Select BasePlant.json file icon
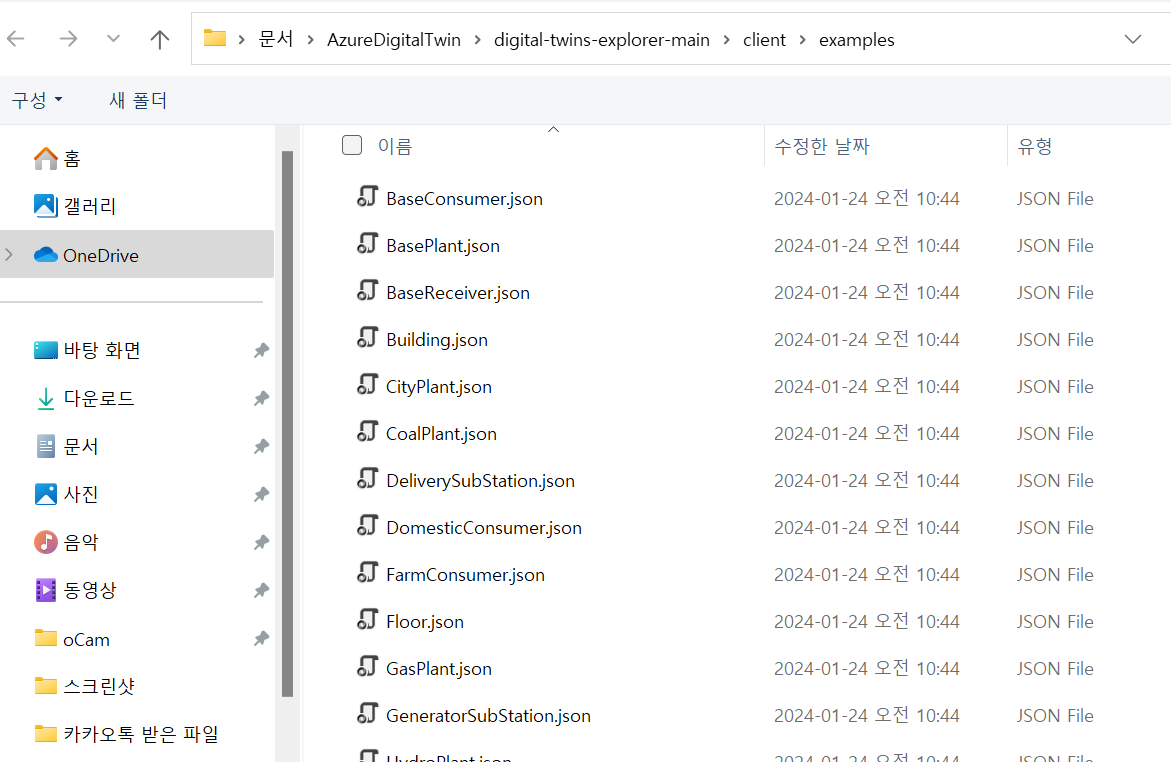Image resolution: width=1171 pixels, height=762 pixels. [367, 244]
